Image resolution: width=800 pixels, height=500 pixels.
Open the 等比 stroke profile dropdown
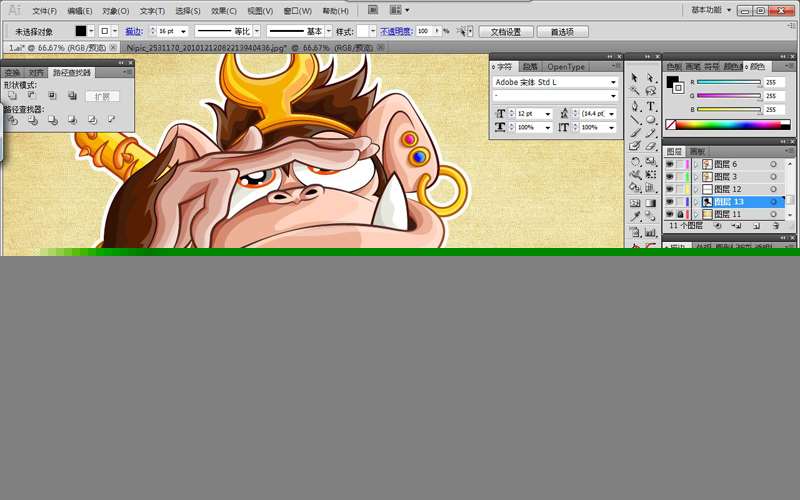pos(257,32)
